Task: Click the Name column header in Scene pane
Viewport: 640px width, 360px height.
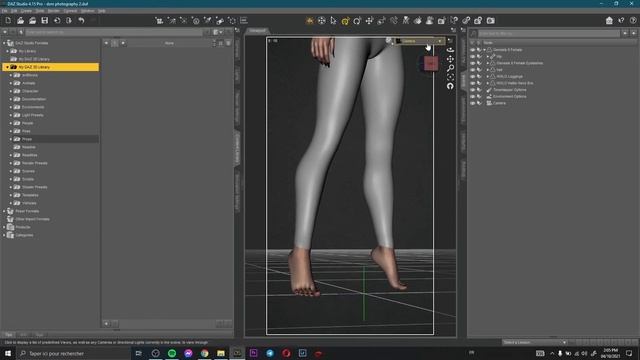Action: pyautogui.click(x=488, y=42)
